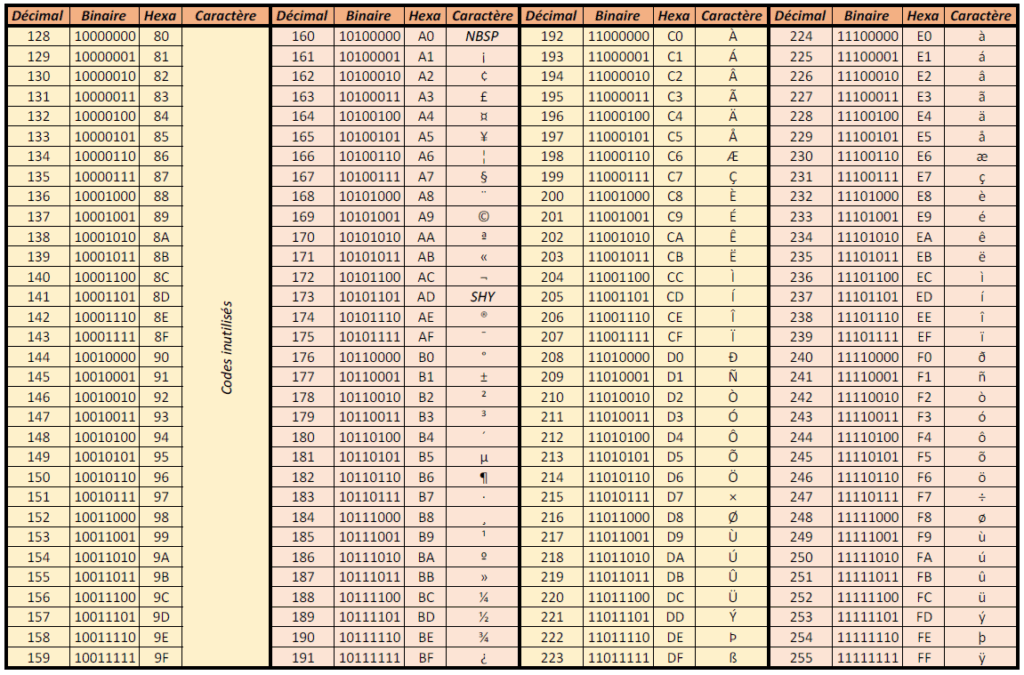1024x675 pixels.
Task: Click the SHY character cell
Action: 482,297
